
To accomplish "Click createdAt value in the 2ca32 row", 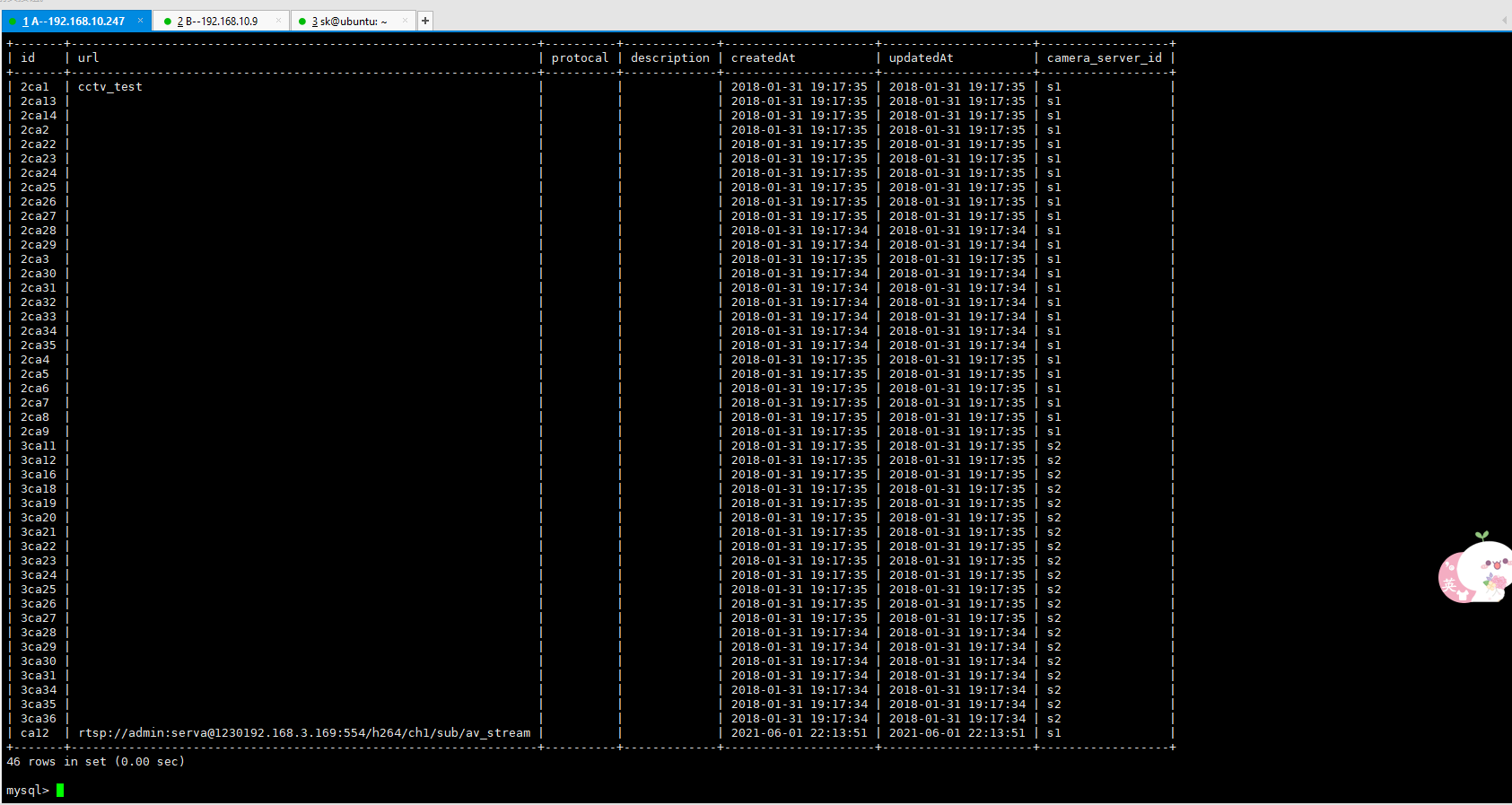I will pyautogui.click(x=799, y=302).
